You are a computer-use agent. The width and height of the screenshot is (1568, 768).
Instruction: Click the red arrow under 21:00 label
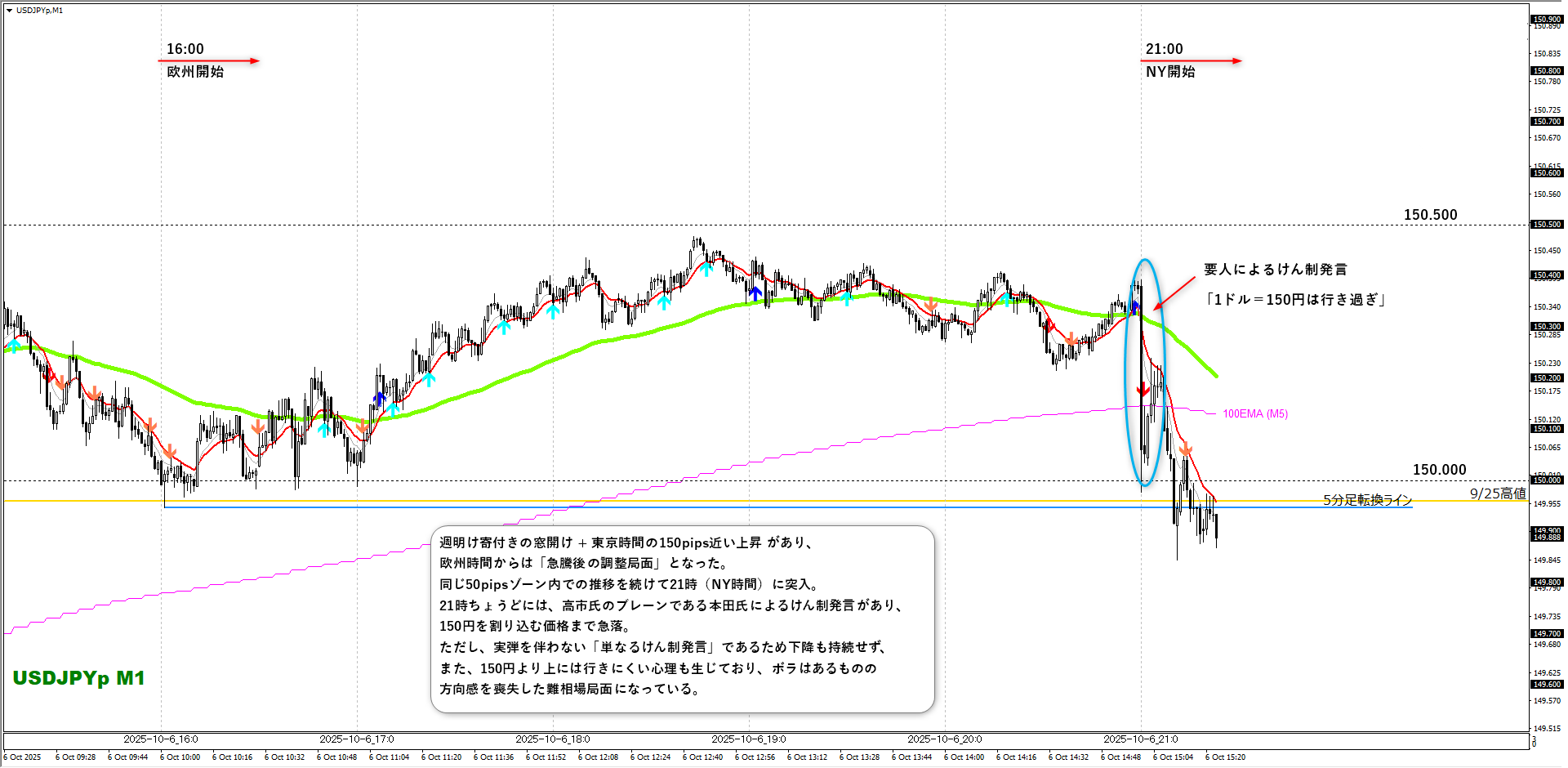coord(1192,60)
